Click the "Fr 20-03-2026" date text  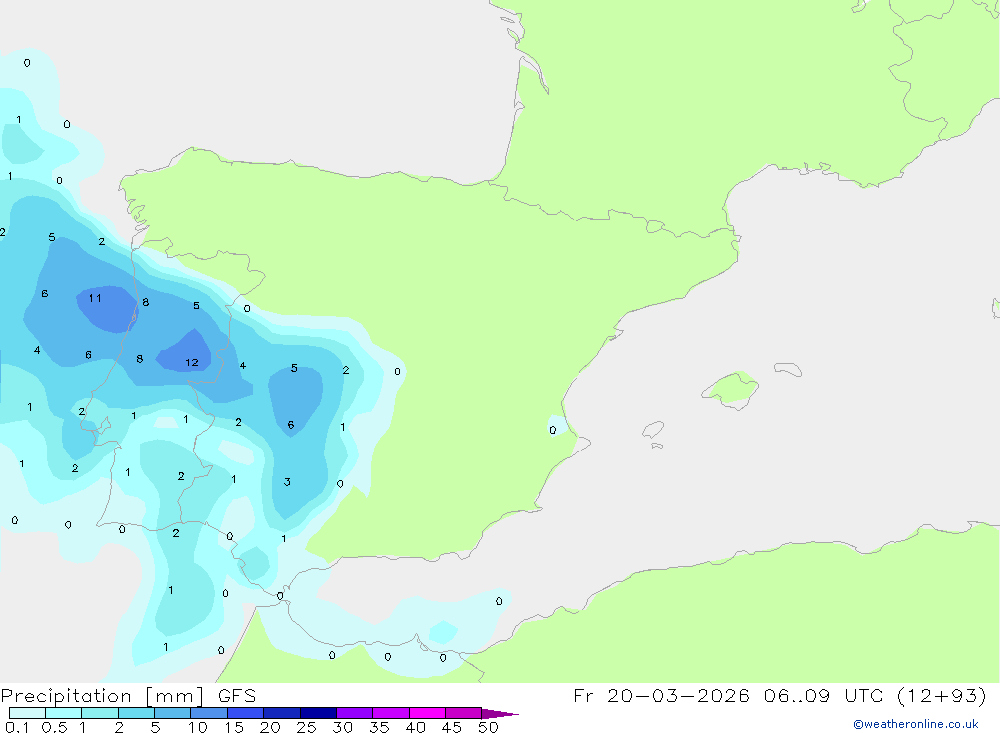(x=661, y=695)
